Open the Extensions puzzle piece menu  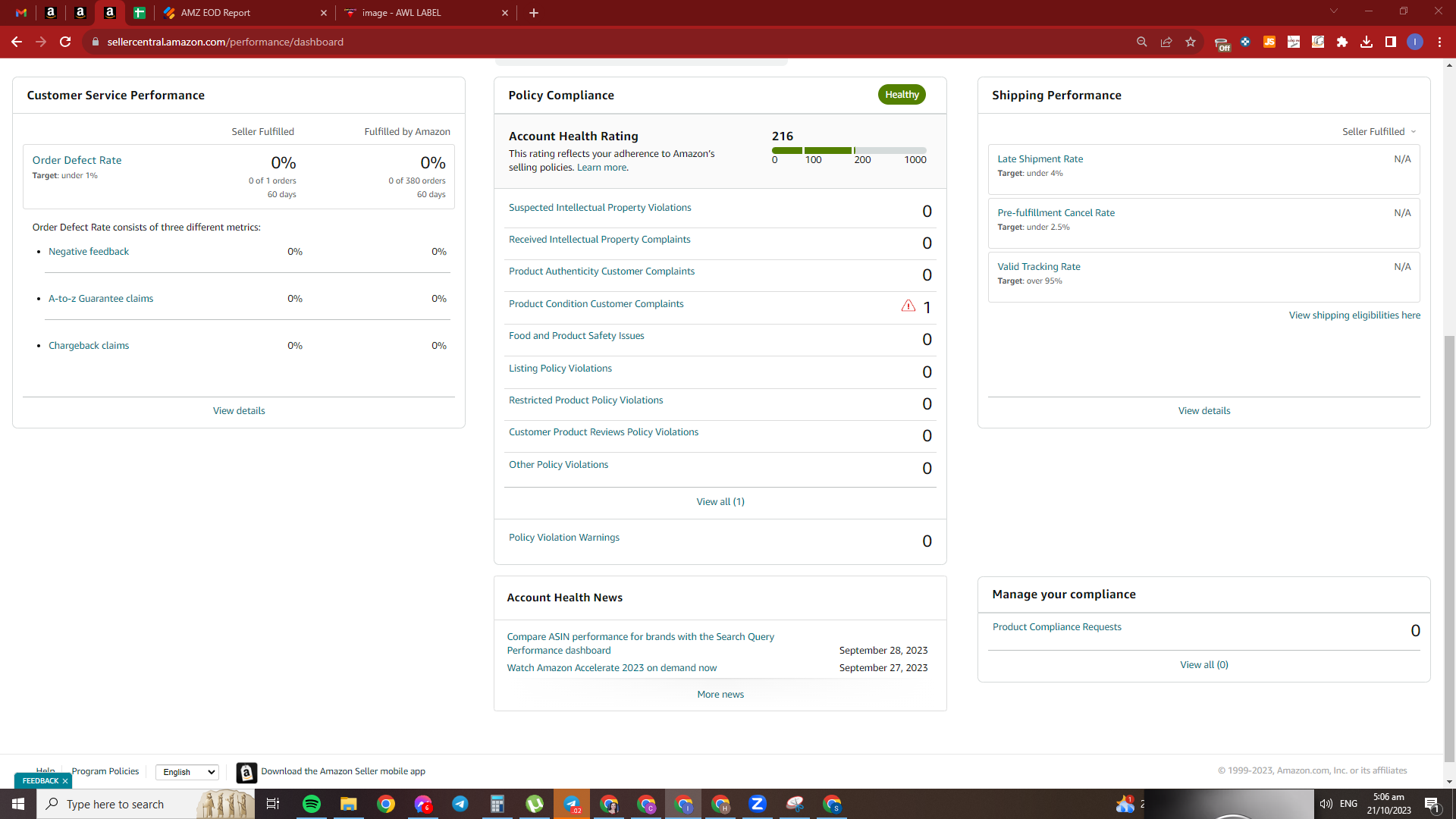point(1342,42)
